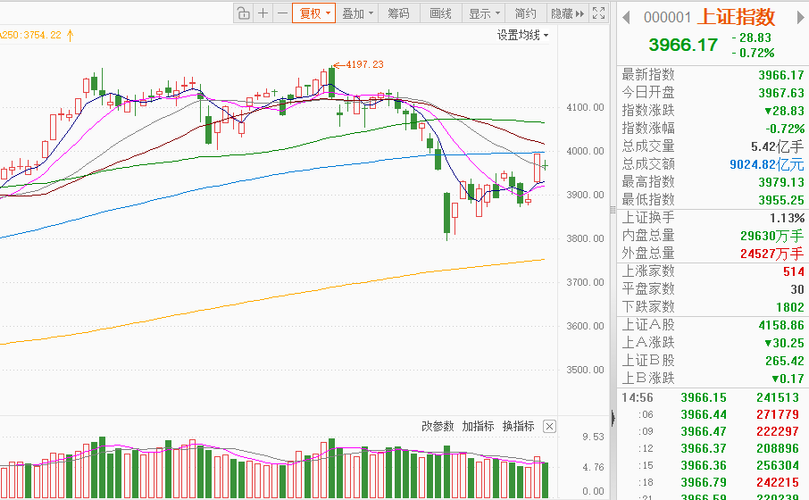Open the 显示 display dropdown

[x=484, y=13]
